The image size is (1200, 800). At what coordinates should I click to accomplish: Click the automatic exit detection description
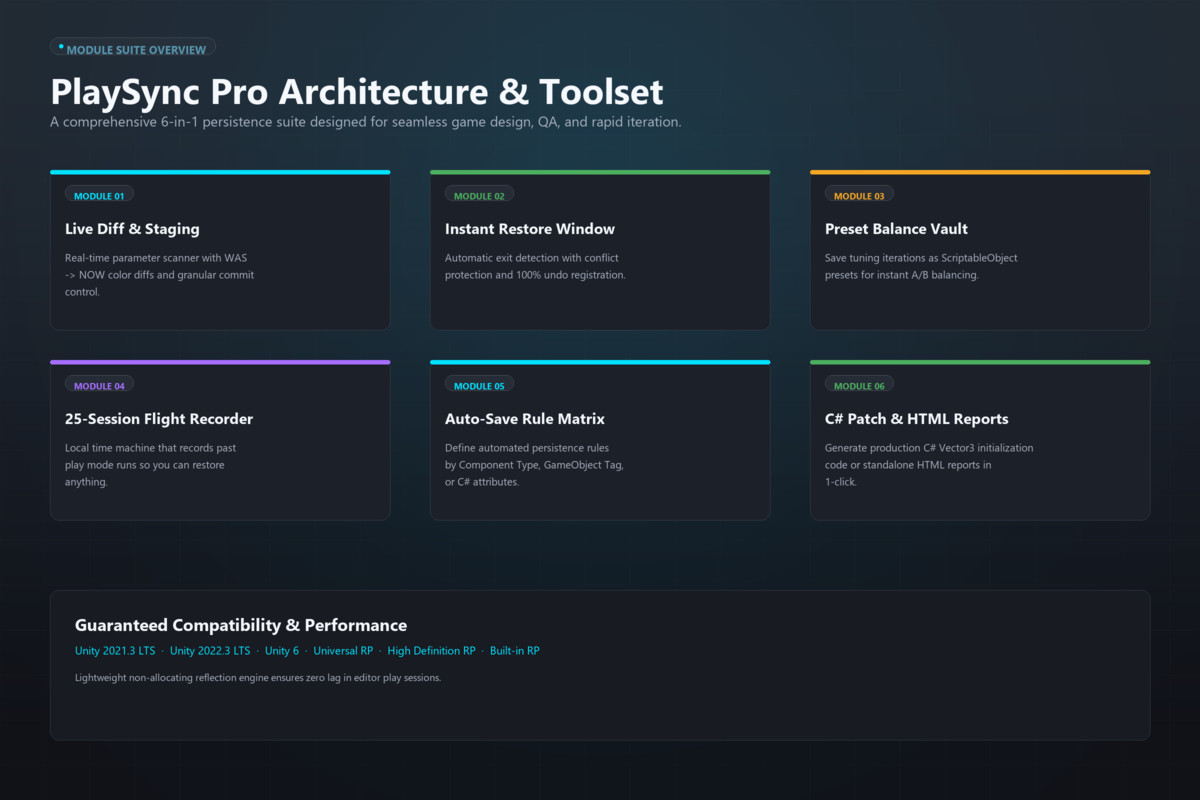[x=535, y=266]
